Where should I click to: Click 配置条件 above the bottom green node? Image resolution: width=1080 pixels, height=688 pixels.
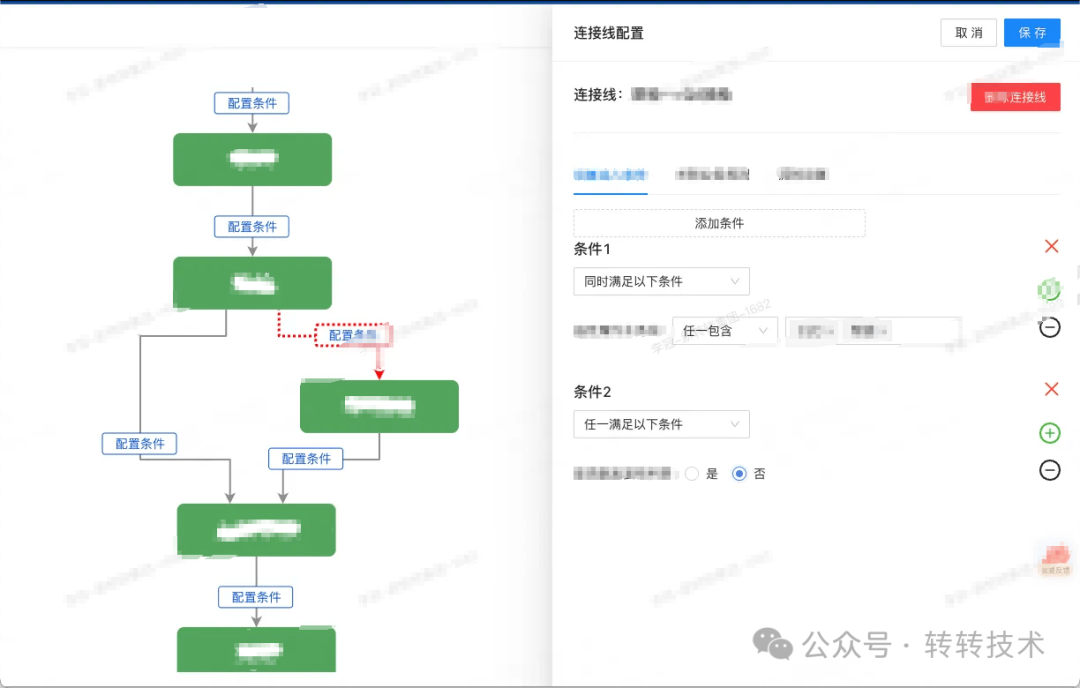coord(256,597)
